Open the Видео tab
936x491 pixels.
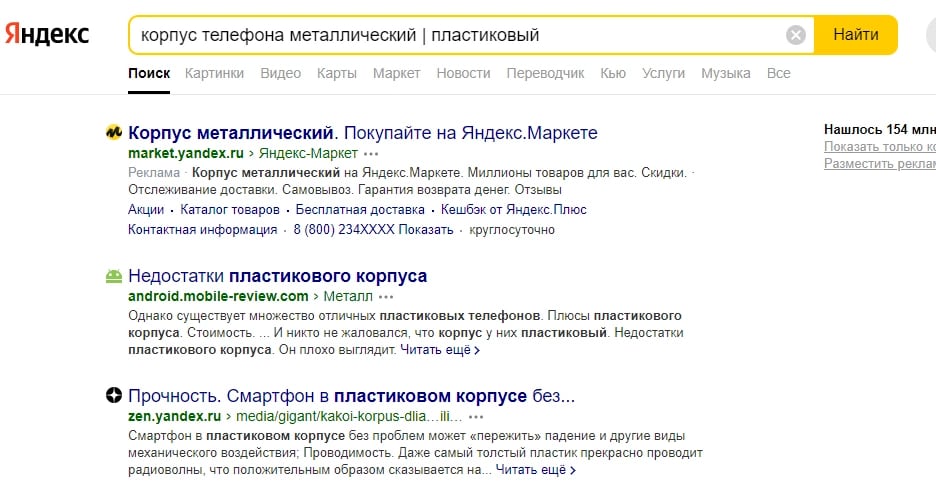tap(281, 73)
